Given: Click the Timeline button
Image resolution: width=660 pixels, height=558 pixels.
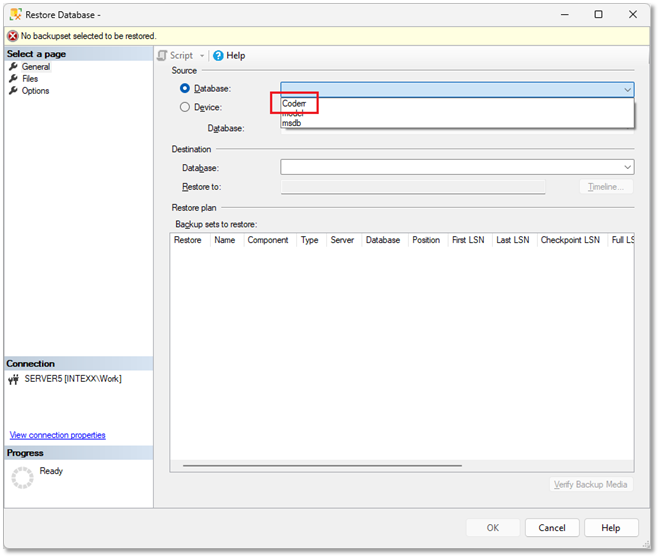Looking at the screenshot, I should click(606, 187).
